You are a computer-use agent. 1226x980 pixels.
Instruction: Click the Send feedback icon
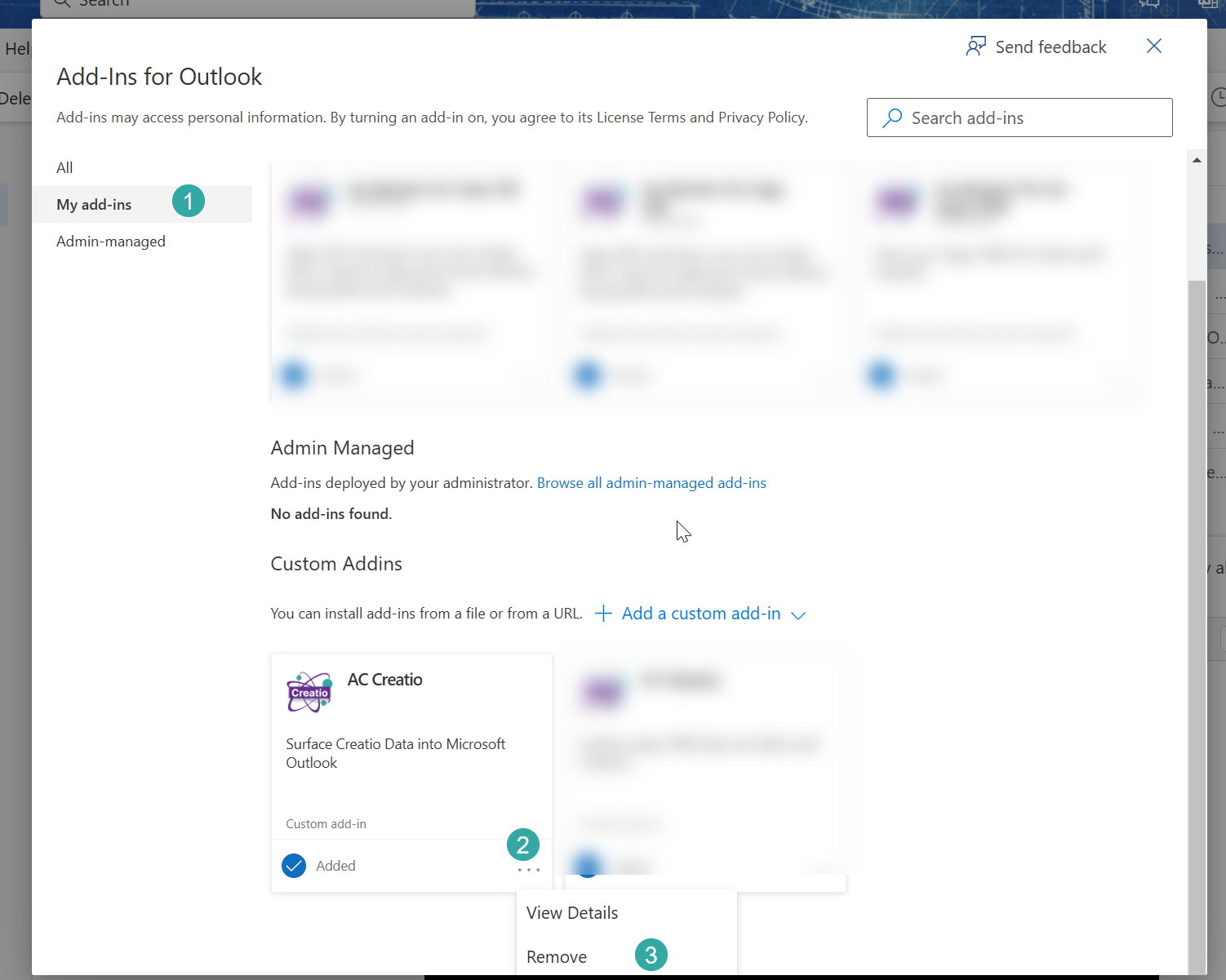tap(975, 47)
